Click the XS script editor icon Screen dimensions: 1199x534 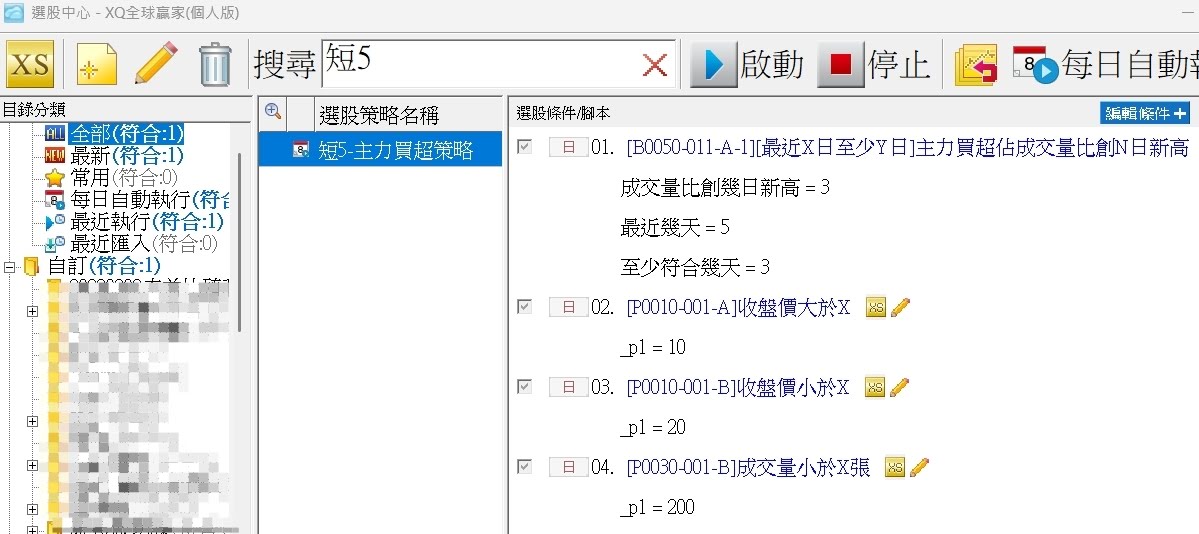(x=30, y=66)
